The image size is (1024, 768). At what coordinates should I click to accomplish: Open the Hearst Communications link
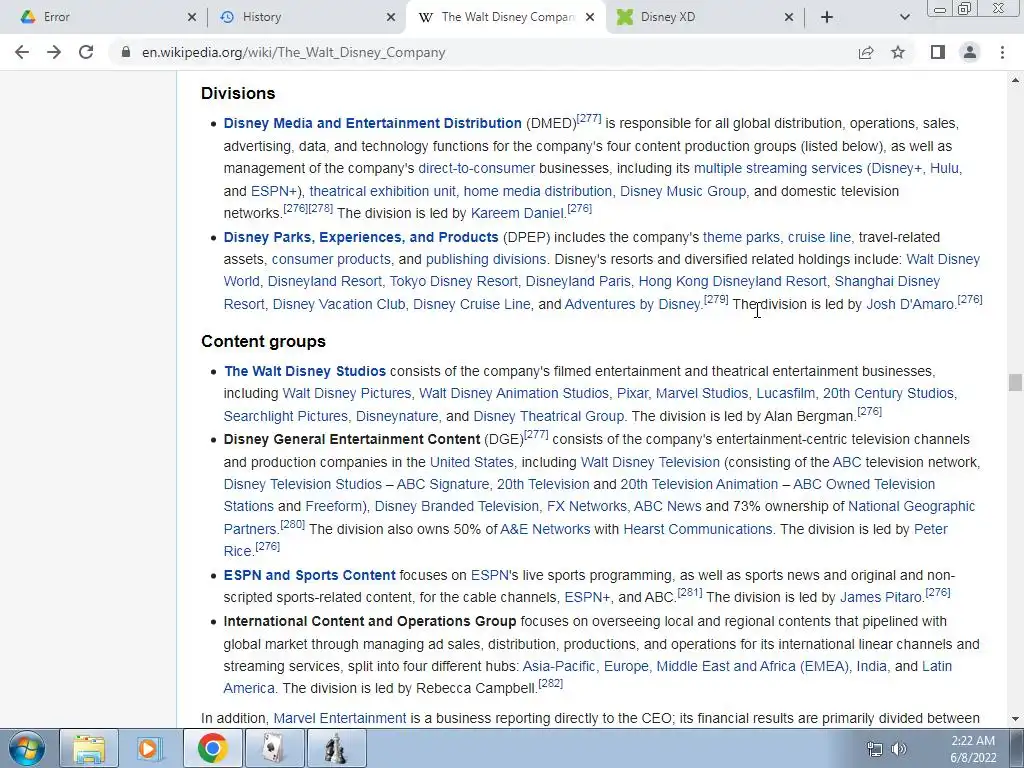(697, 530)
